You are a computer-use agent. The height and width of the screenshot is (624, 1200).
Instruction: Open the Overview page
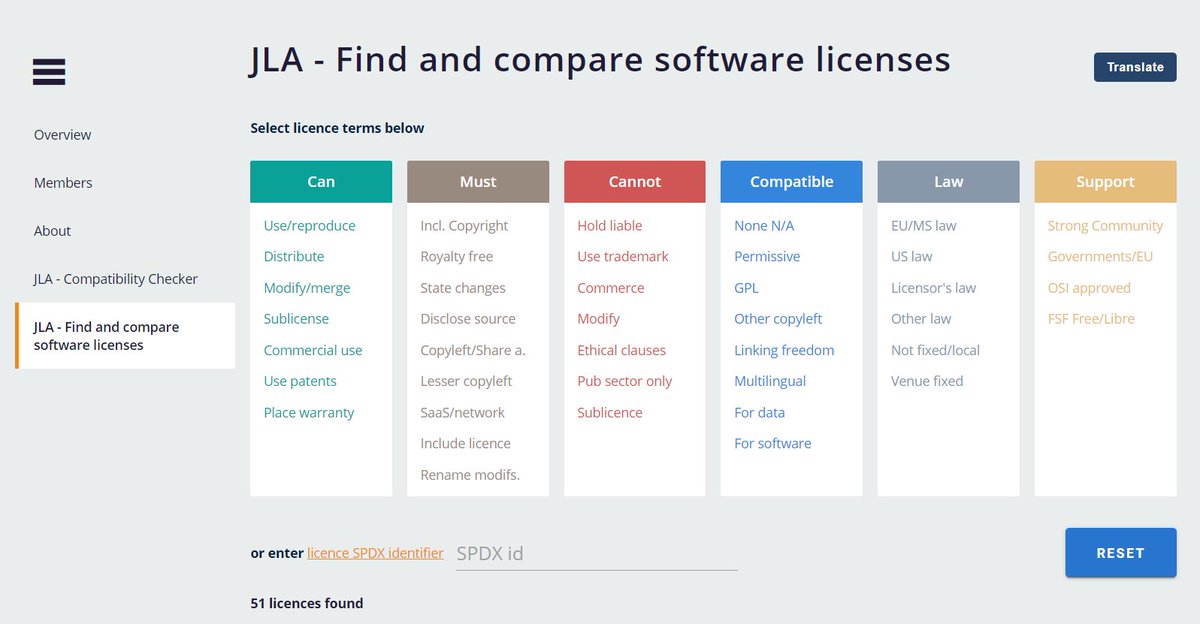(62, 135)
